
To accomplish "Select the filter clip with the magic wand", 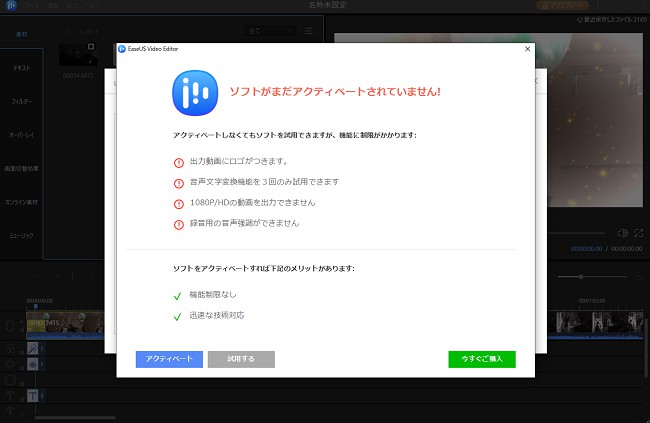I will [x=33, y=348].
